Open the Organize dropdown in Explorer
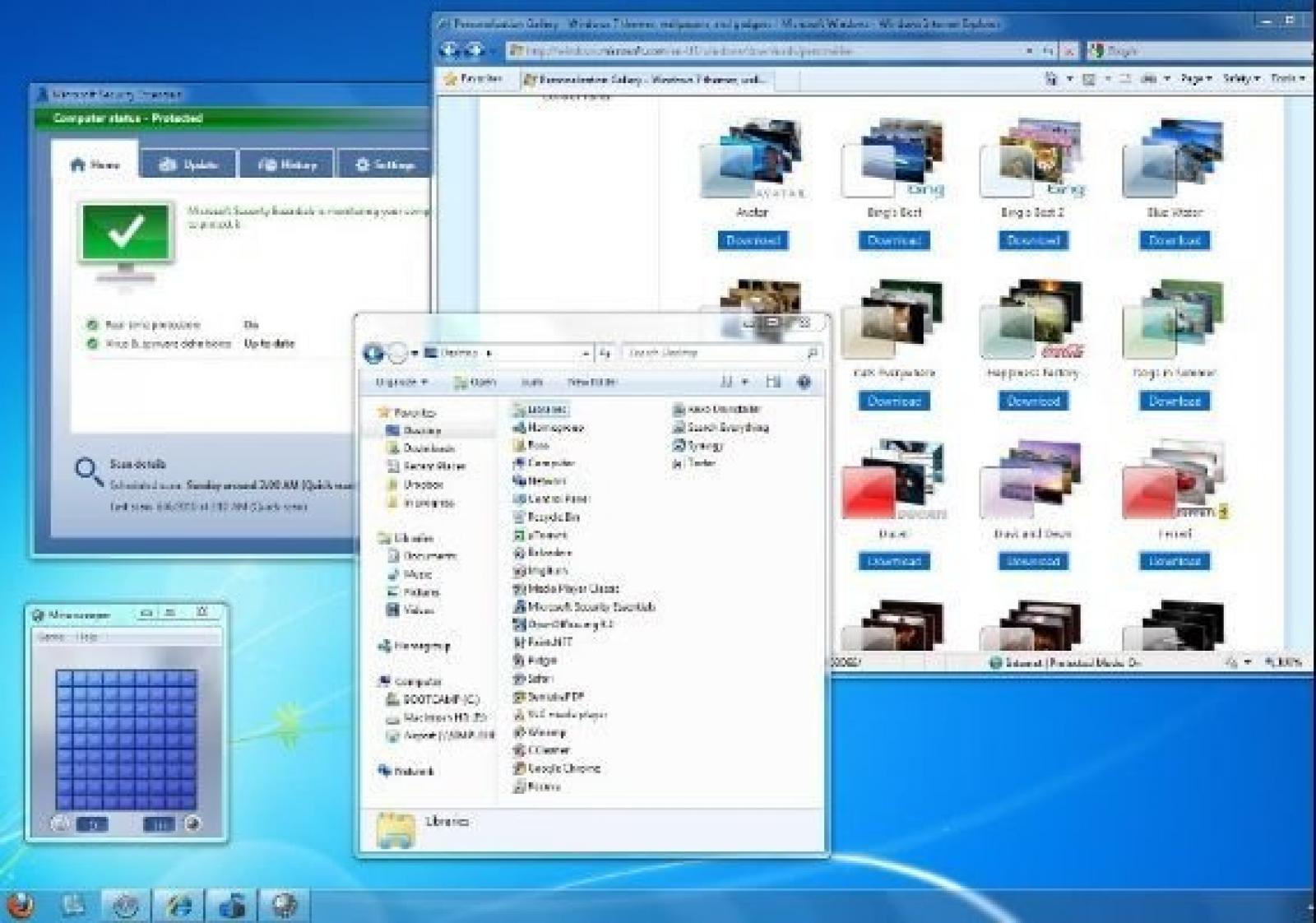 tap(401, 383)
